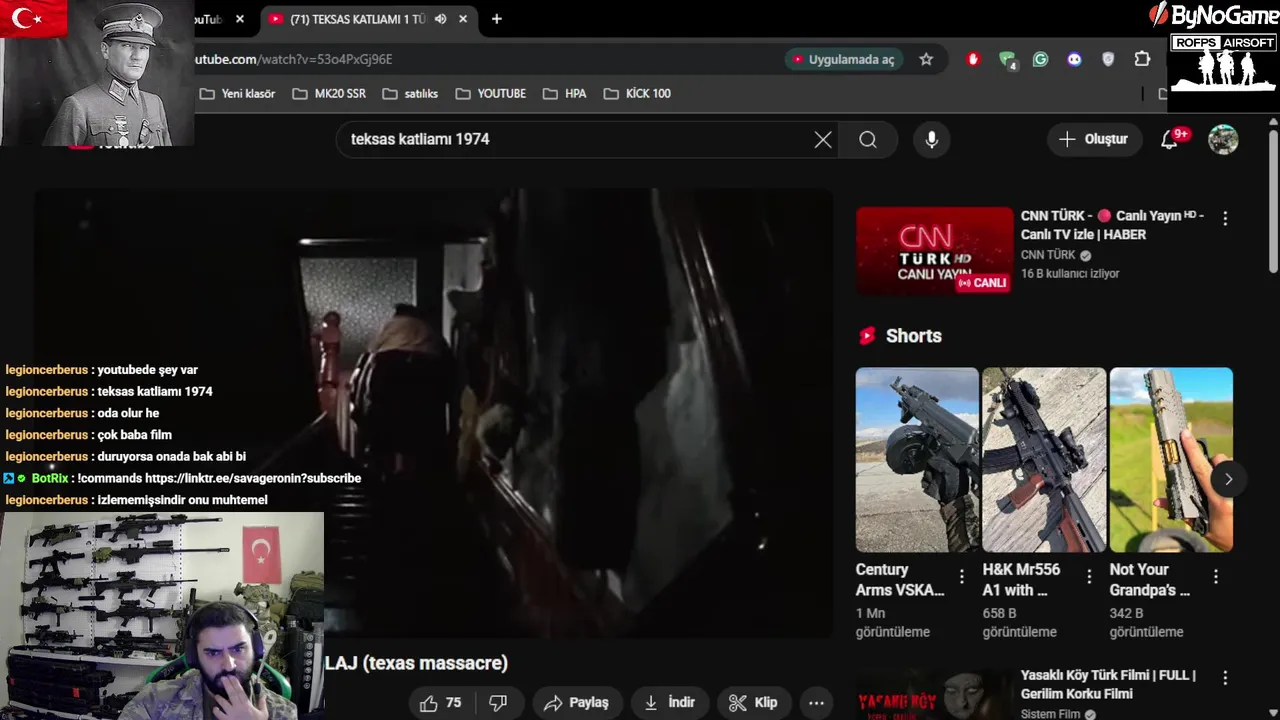This screenshot has width=1280, height=720.
Task: Click the Shorts section logo icon
Action: click(867, 336)
